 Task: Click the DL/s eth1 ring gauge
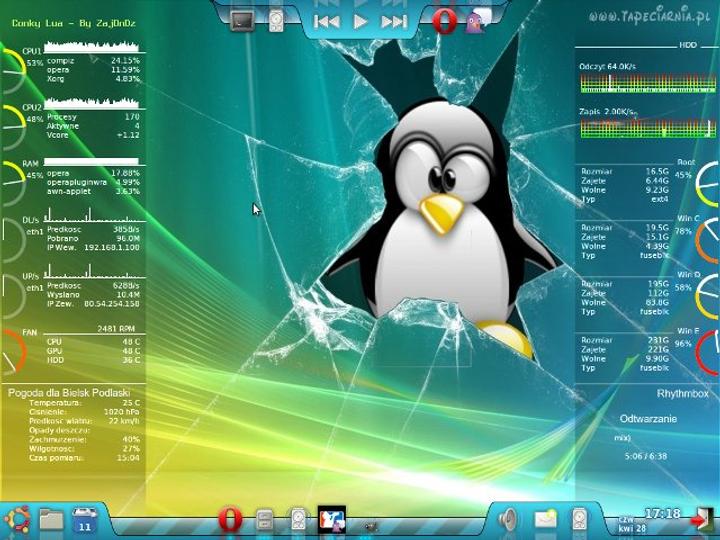(14, 240)
